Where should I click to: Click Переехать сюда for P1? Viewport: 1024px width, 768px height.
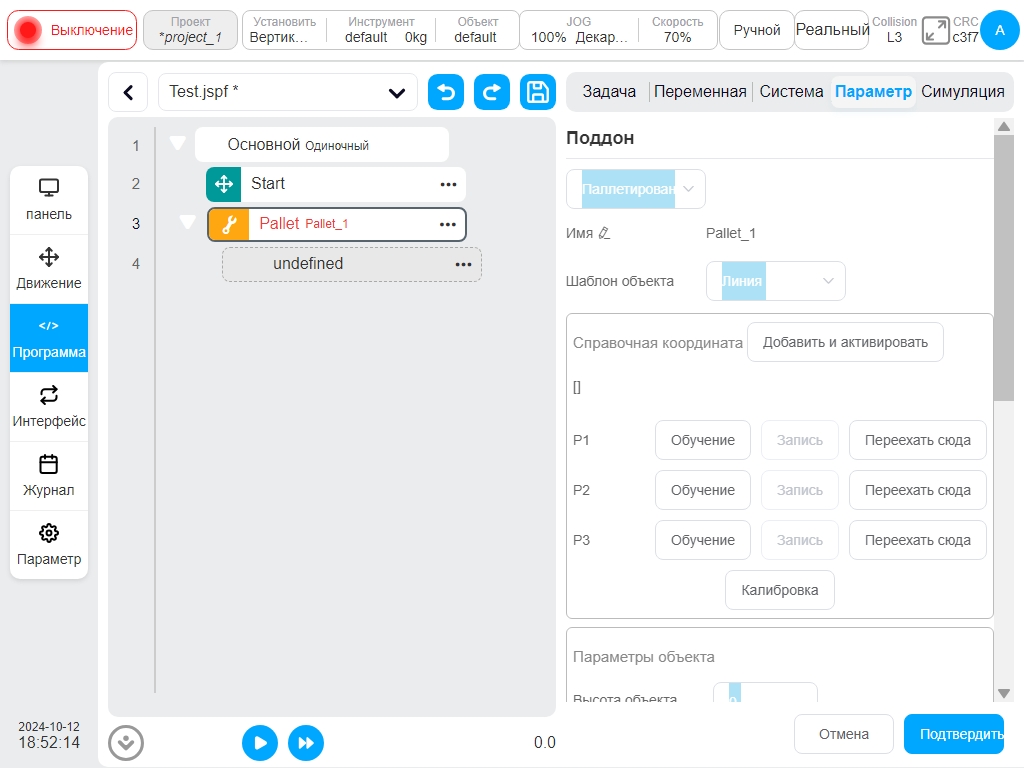pyautogui.click(x=918, y=440)
